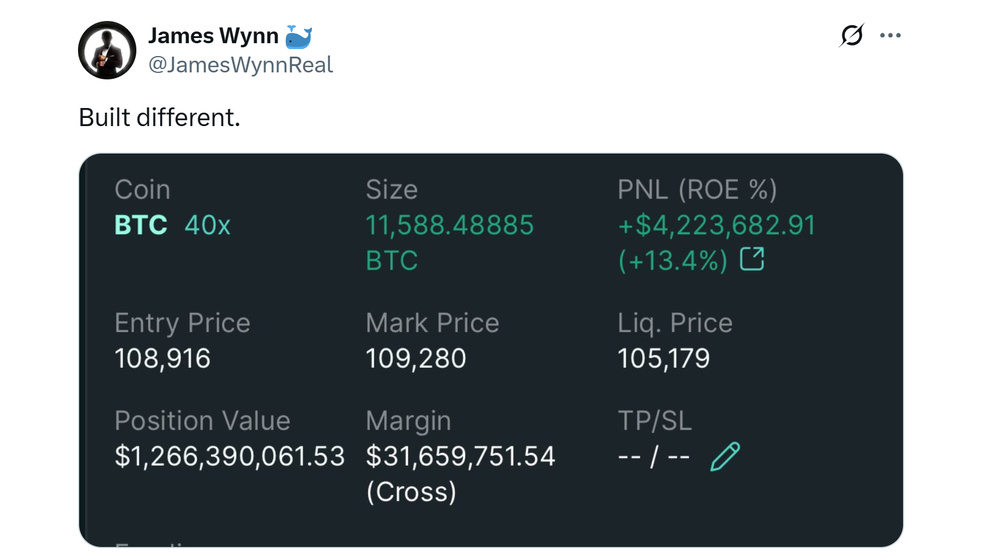Click the 109,280 mark price value
Image resolution: width=984 pixels, height=554 pixels.
coord(416,358)
